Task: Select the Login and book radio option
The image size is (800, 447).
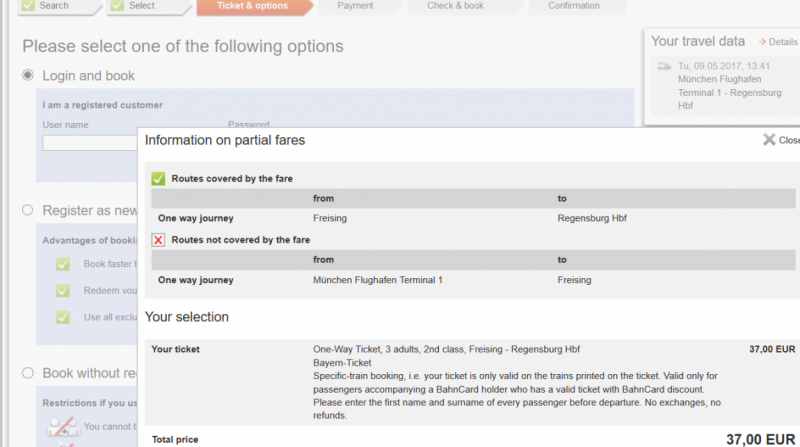Action: (x=28, y=76)
